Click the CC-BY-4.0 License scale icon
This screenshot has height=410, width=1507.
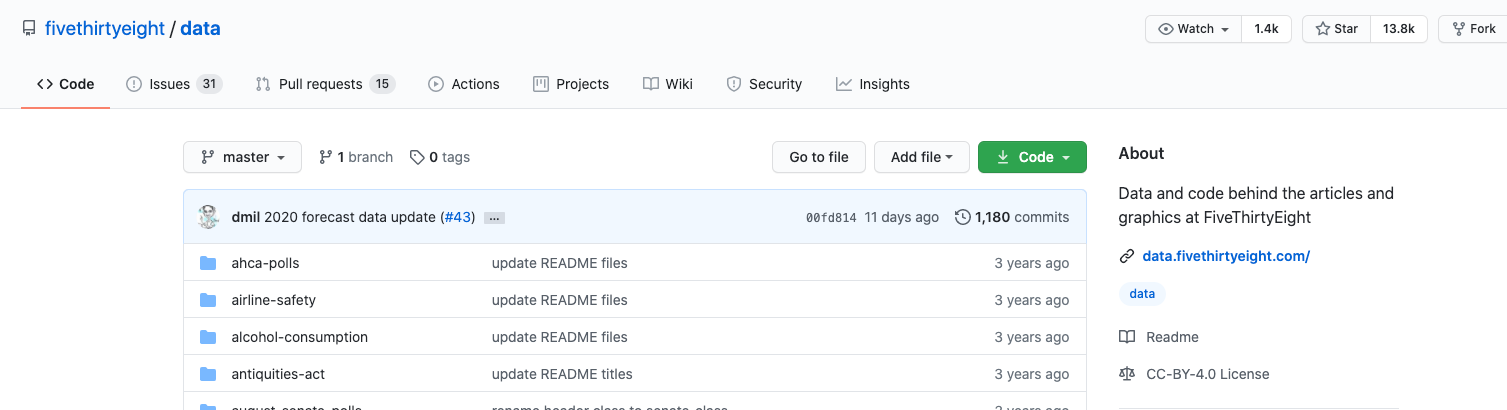click(x=1127, y=374)
